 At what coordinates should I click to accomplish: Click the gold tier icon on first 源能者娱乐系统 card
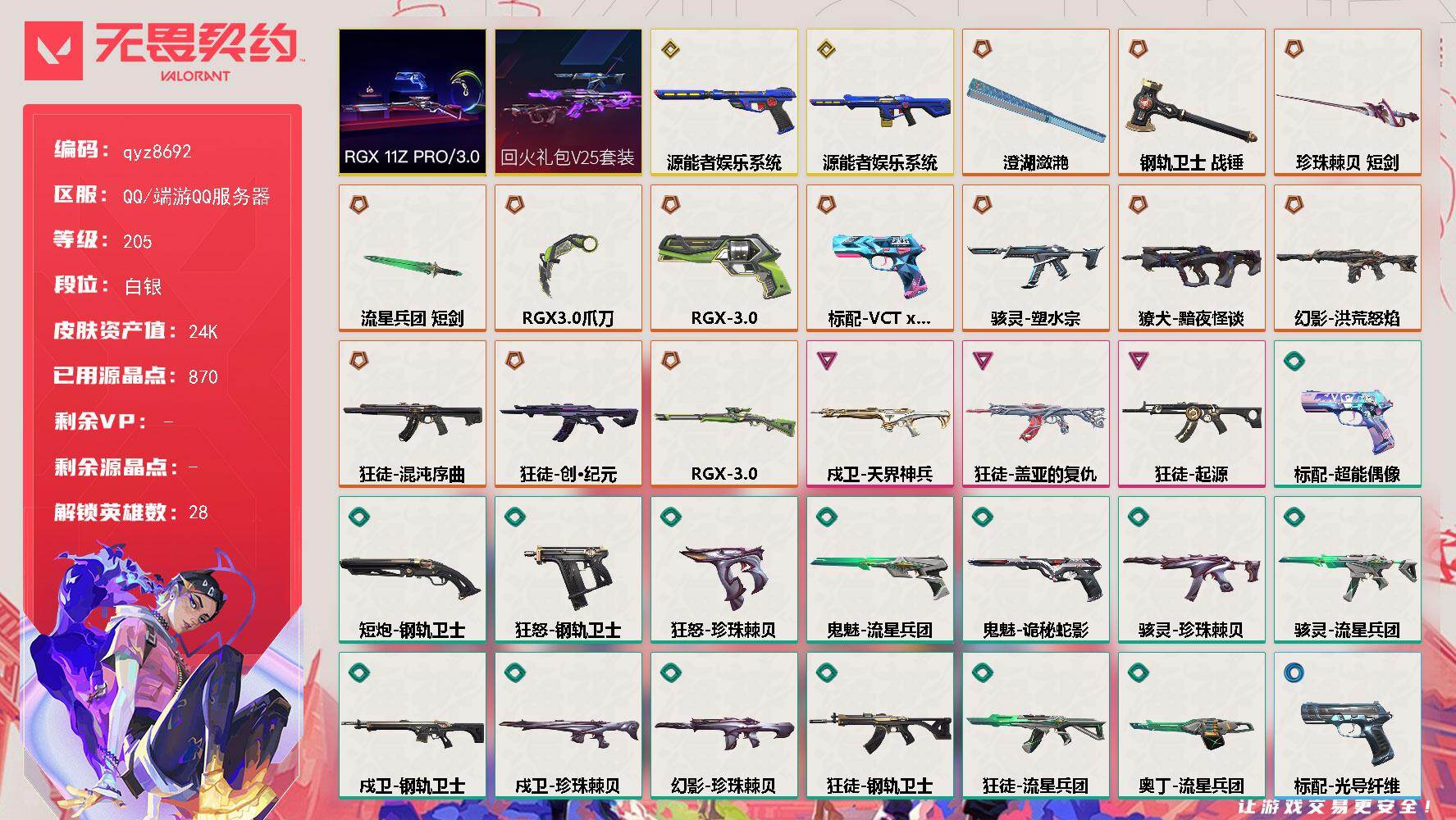(670, 49)
